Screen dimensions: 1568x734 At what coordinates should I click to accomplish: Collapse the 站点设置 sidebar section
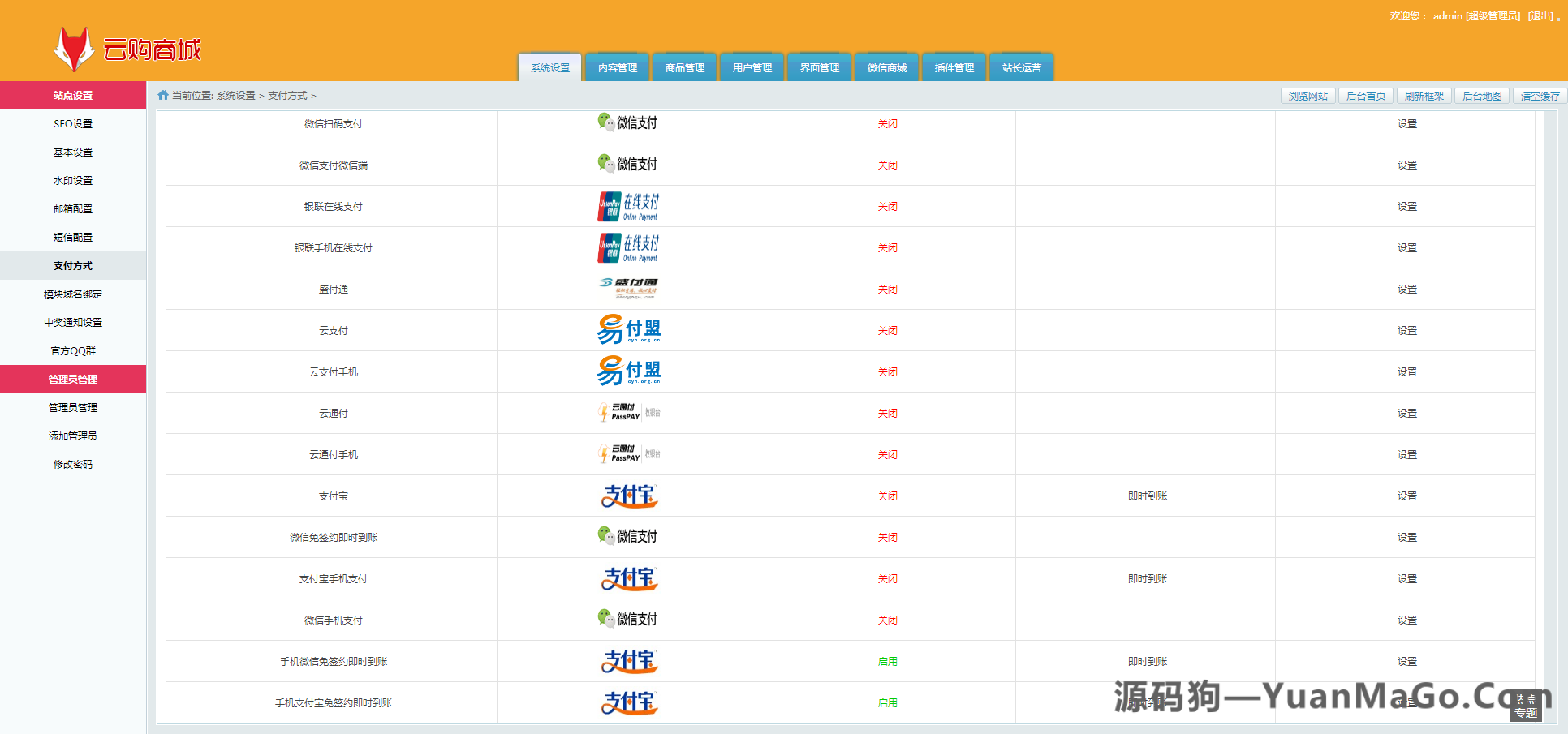pyautogui.click(x=73, y=96)
